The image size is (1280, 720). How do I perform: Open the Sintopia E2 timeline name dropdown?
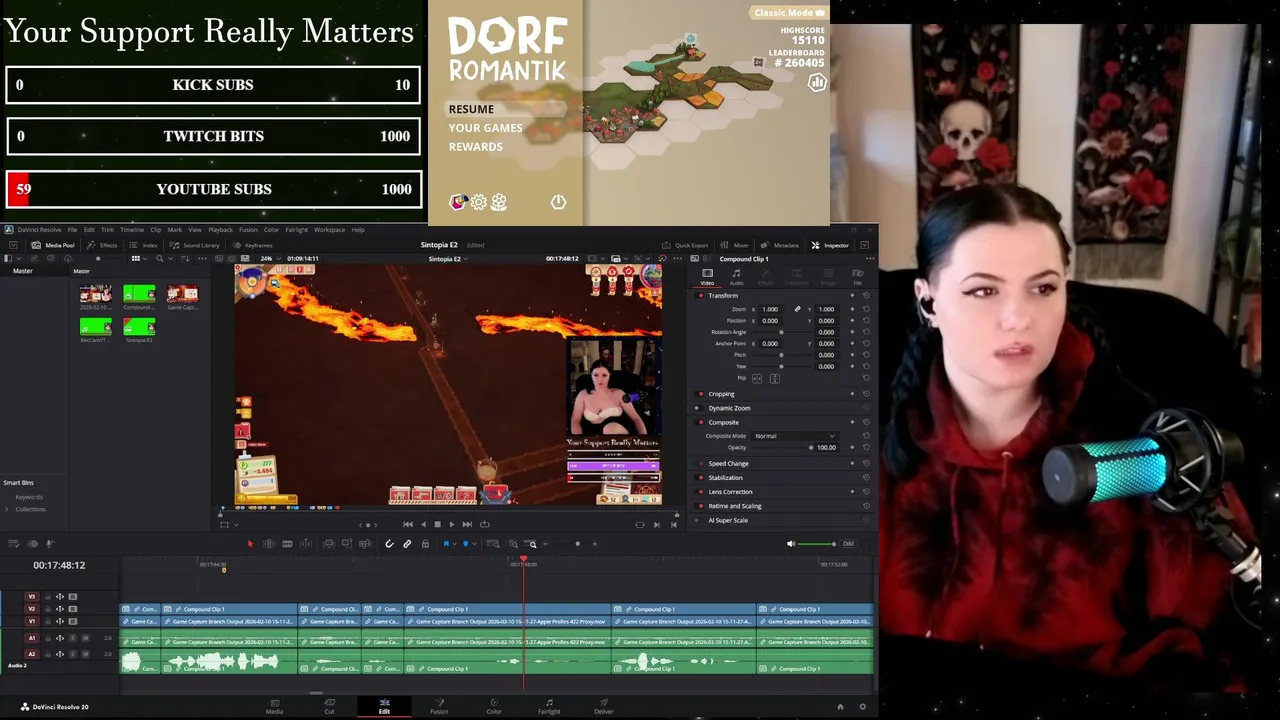(x=448, y=259)
